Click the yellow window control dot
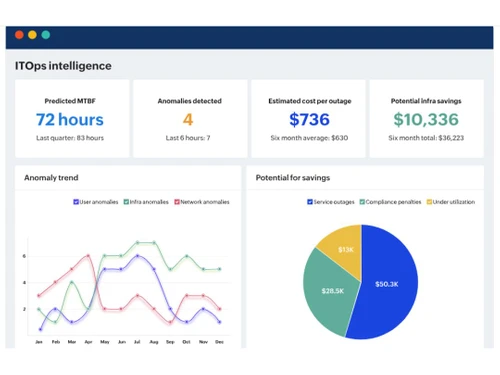 pos(32,35)
